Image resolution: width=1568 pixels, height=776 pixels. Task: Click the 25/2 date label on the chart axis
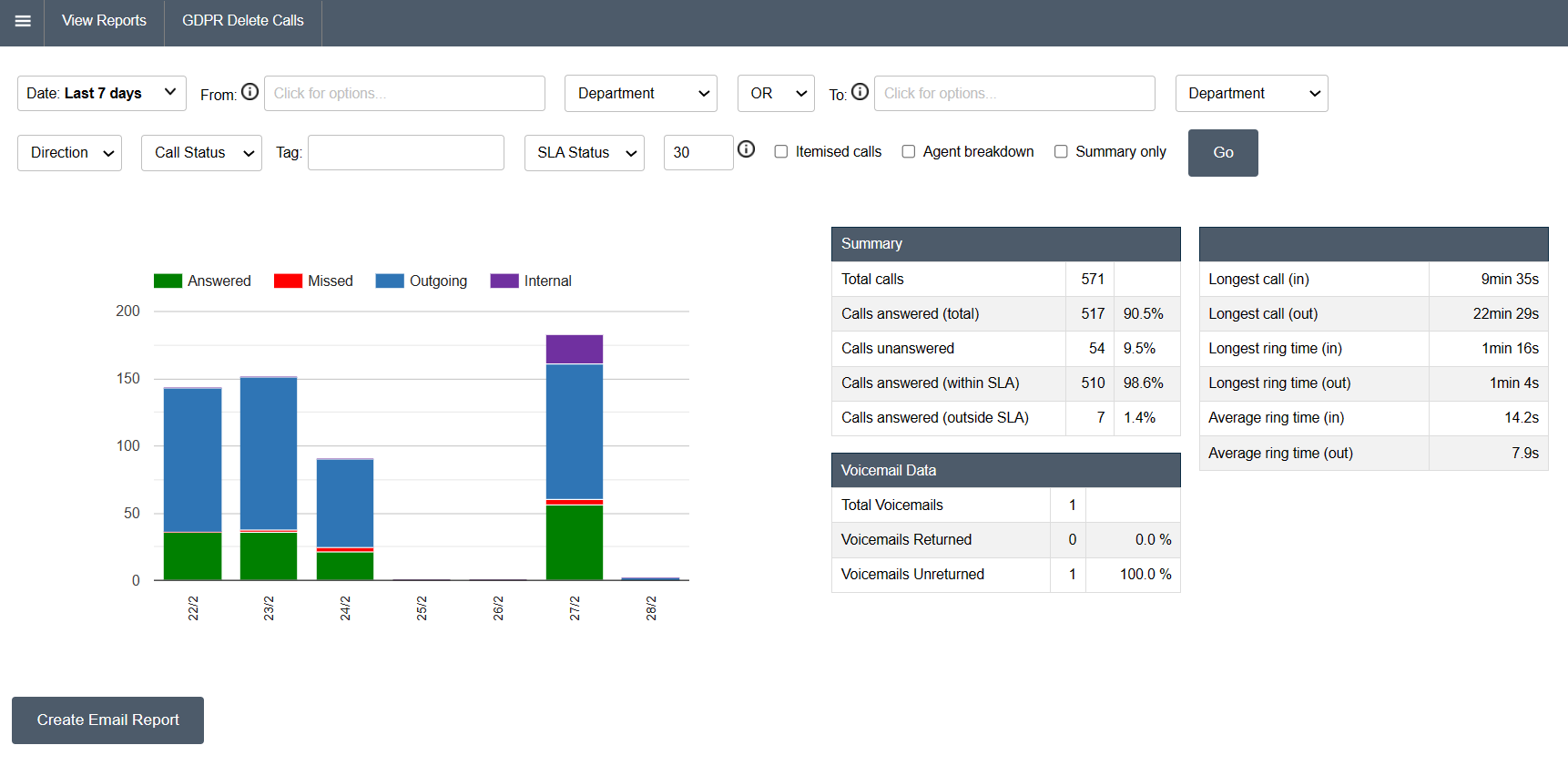[x=422, y=608]
